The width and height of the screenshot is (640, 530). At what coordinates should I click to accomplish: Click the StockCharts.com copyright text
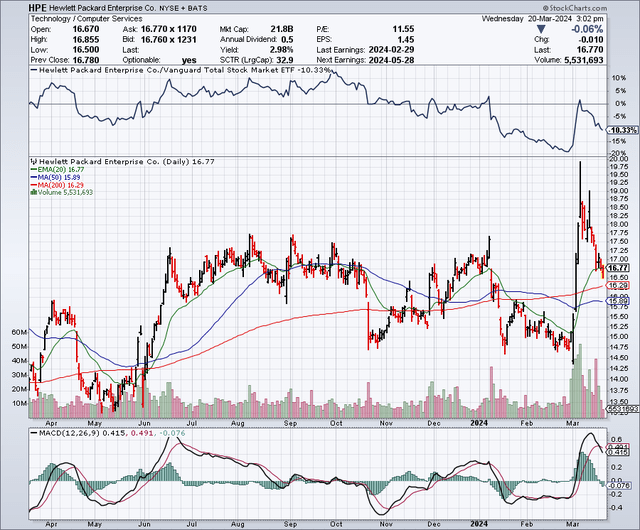[x=575, y=8]
